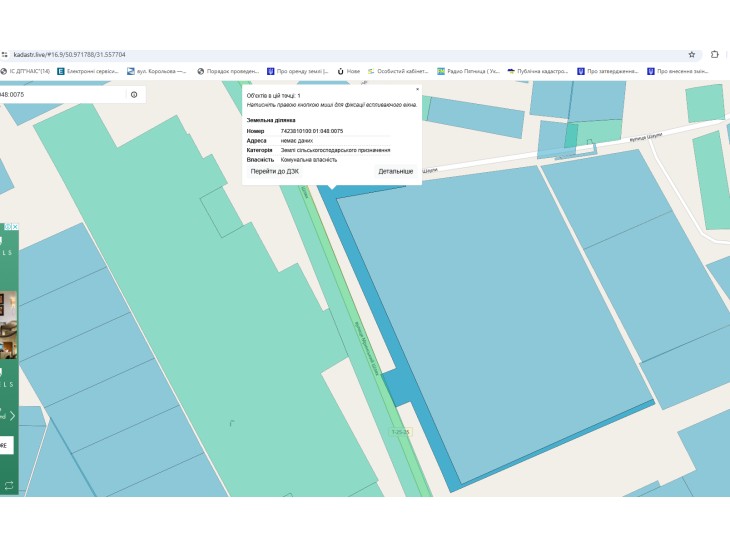Click the немає даних address value
The image size is (730, 547).
[297, 141]
